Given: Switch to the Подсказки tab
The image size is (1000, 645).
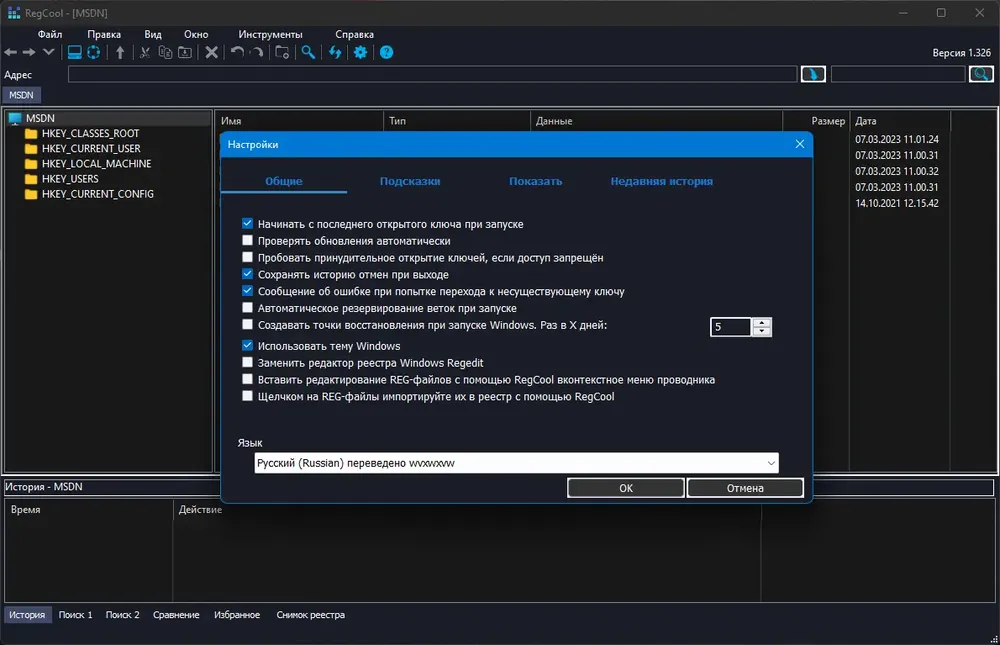Looking at the screenshot, I should coord(410,181).
